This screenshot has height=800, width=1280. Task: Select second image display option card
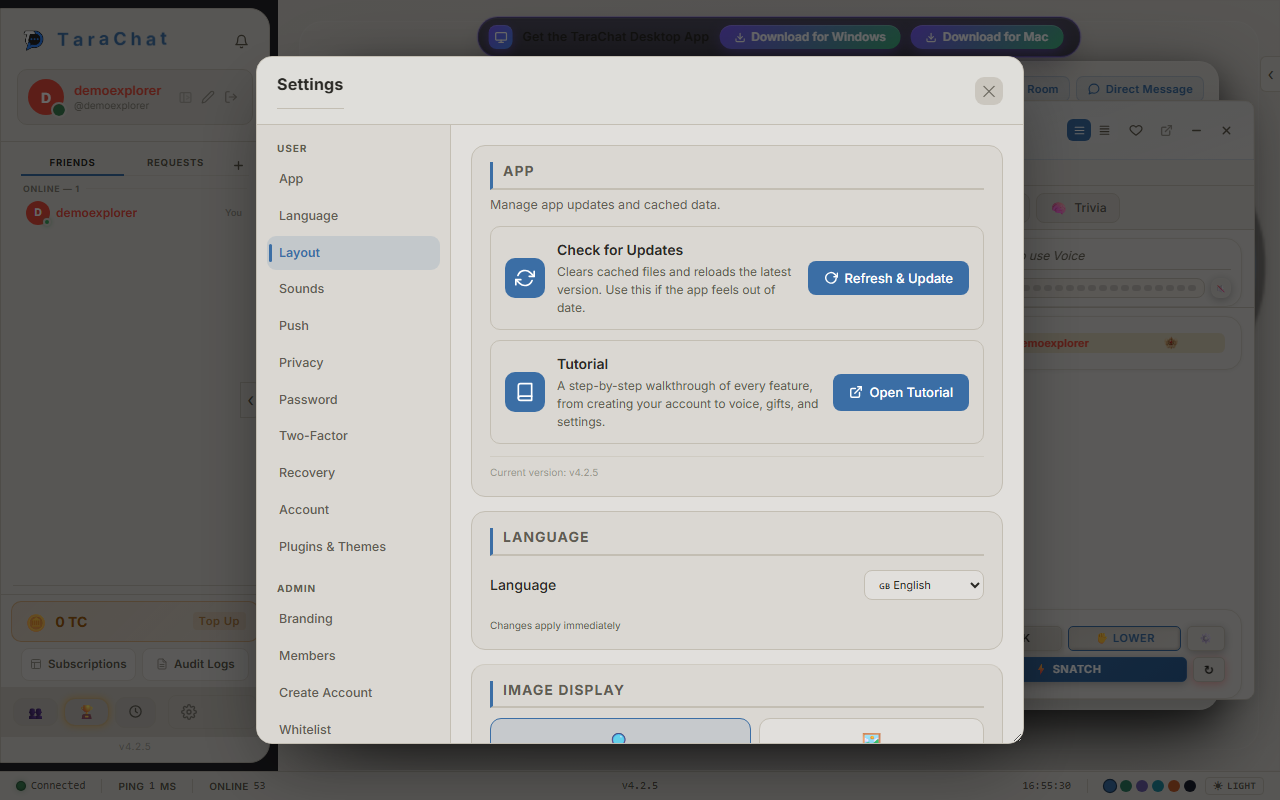pyautogui.click(x=871, y=731)
